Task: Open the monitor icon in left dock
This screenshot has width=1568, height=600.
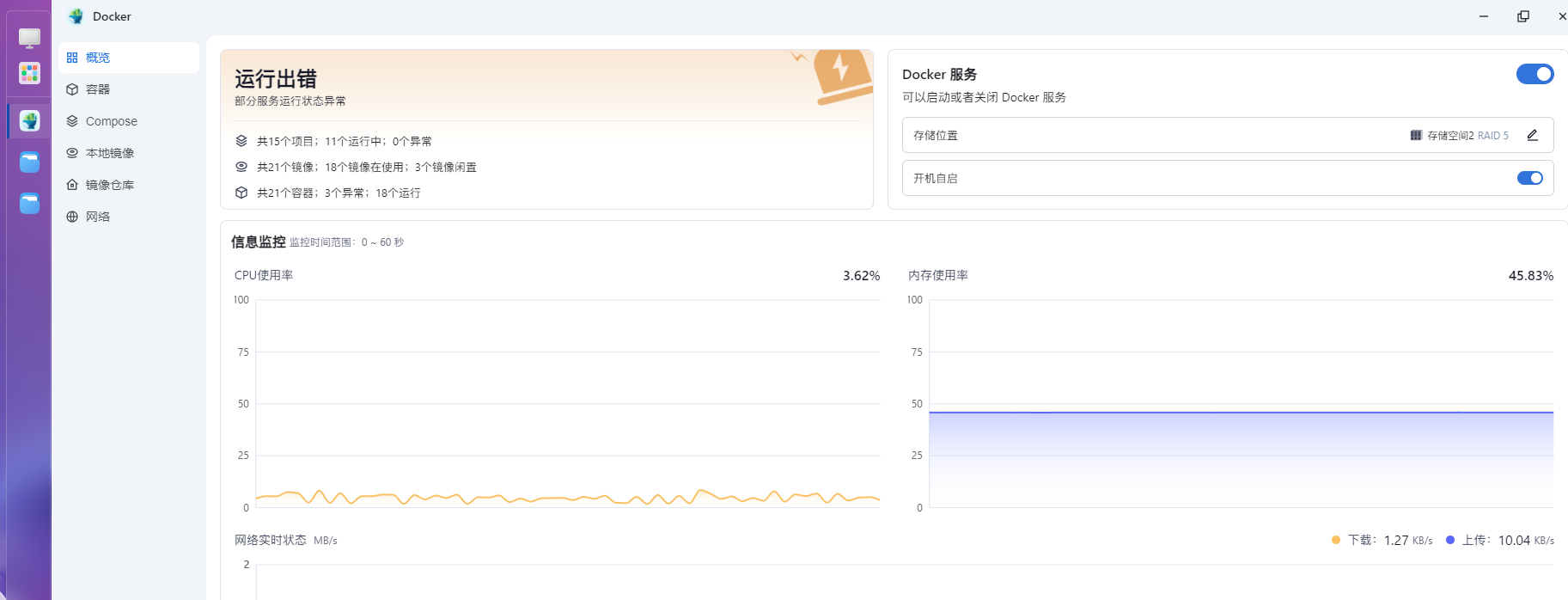Action: (30, 38)
